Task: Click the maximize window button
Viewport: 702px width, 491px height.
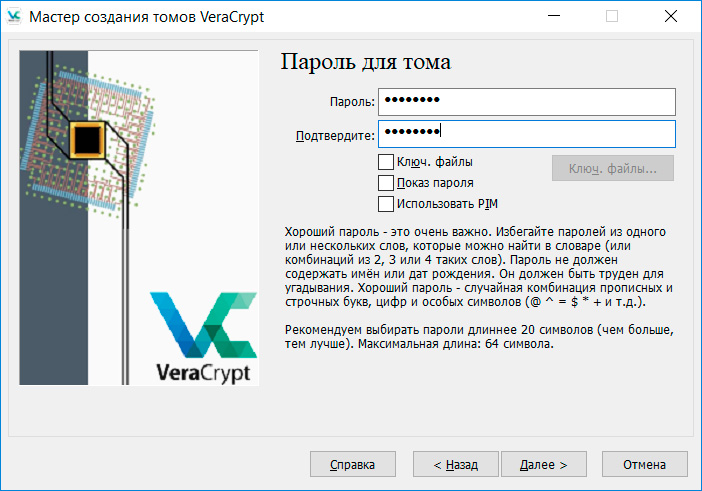Action: pos(612,16)
